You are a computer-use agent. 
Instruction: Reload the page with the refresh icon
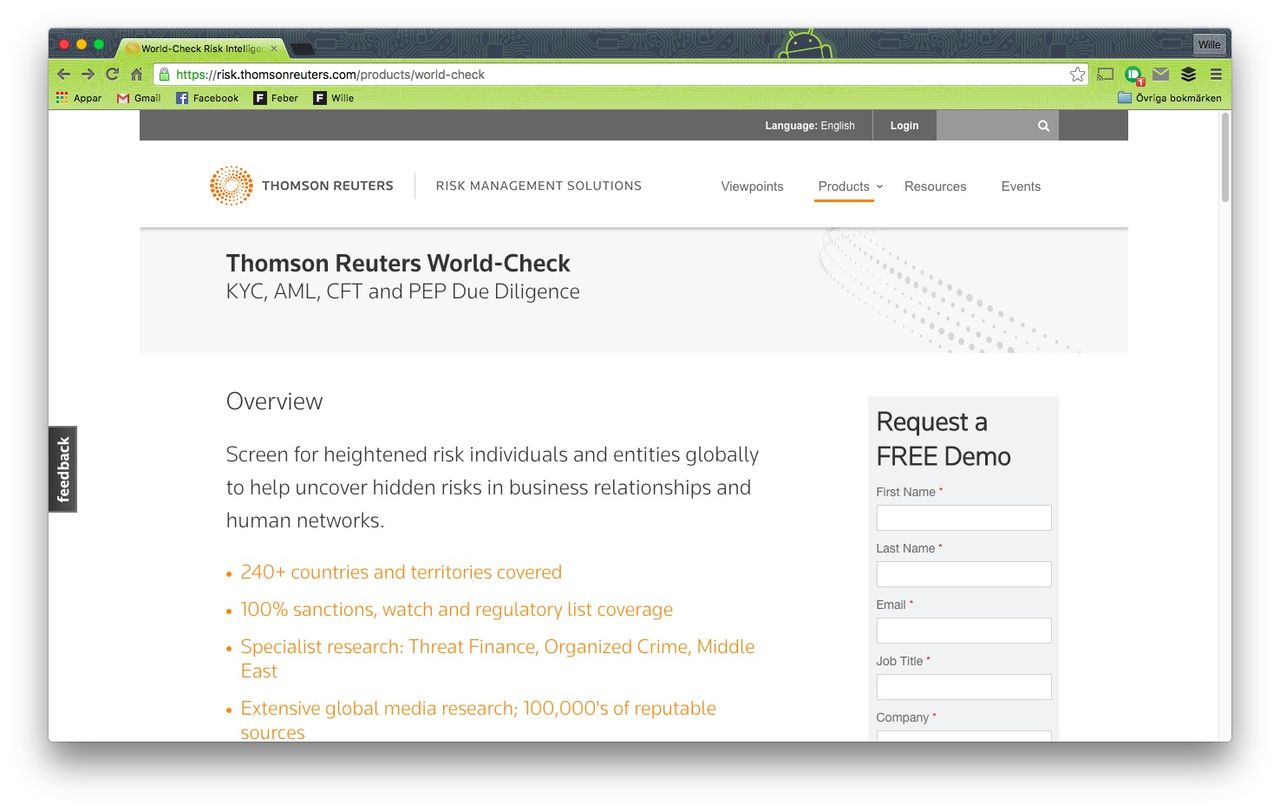112,74
